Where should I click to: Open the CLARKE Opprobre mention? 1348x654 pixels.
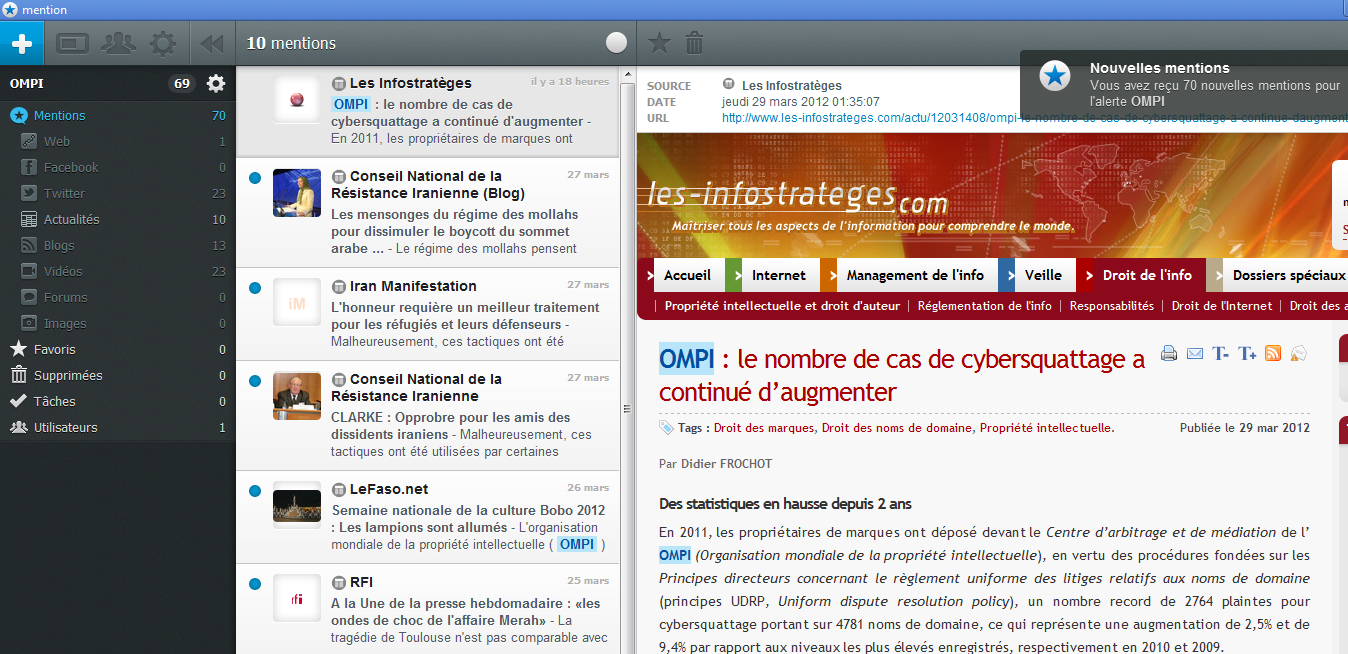(428, 416)
